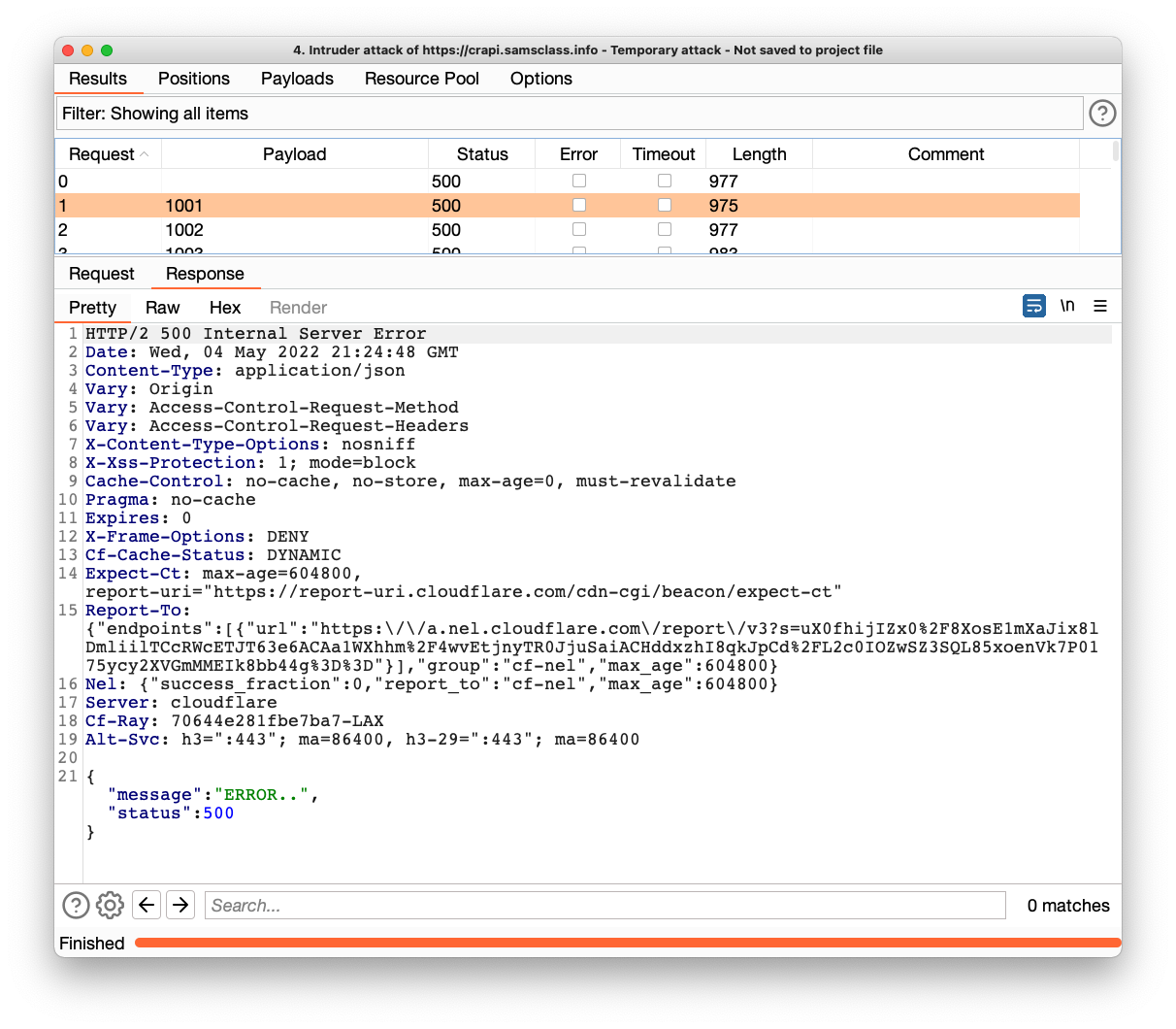
Task: Switch to the Payloads tab
Action: [297, 79]
